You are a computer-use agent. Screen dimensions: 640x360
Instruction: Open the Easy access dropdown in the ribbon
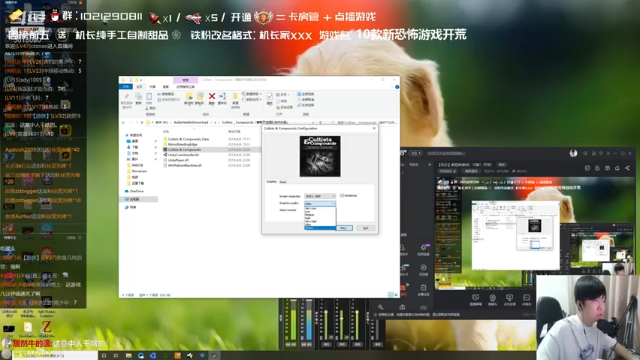[252, 99]
